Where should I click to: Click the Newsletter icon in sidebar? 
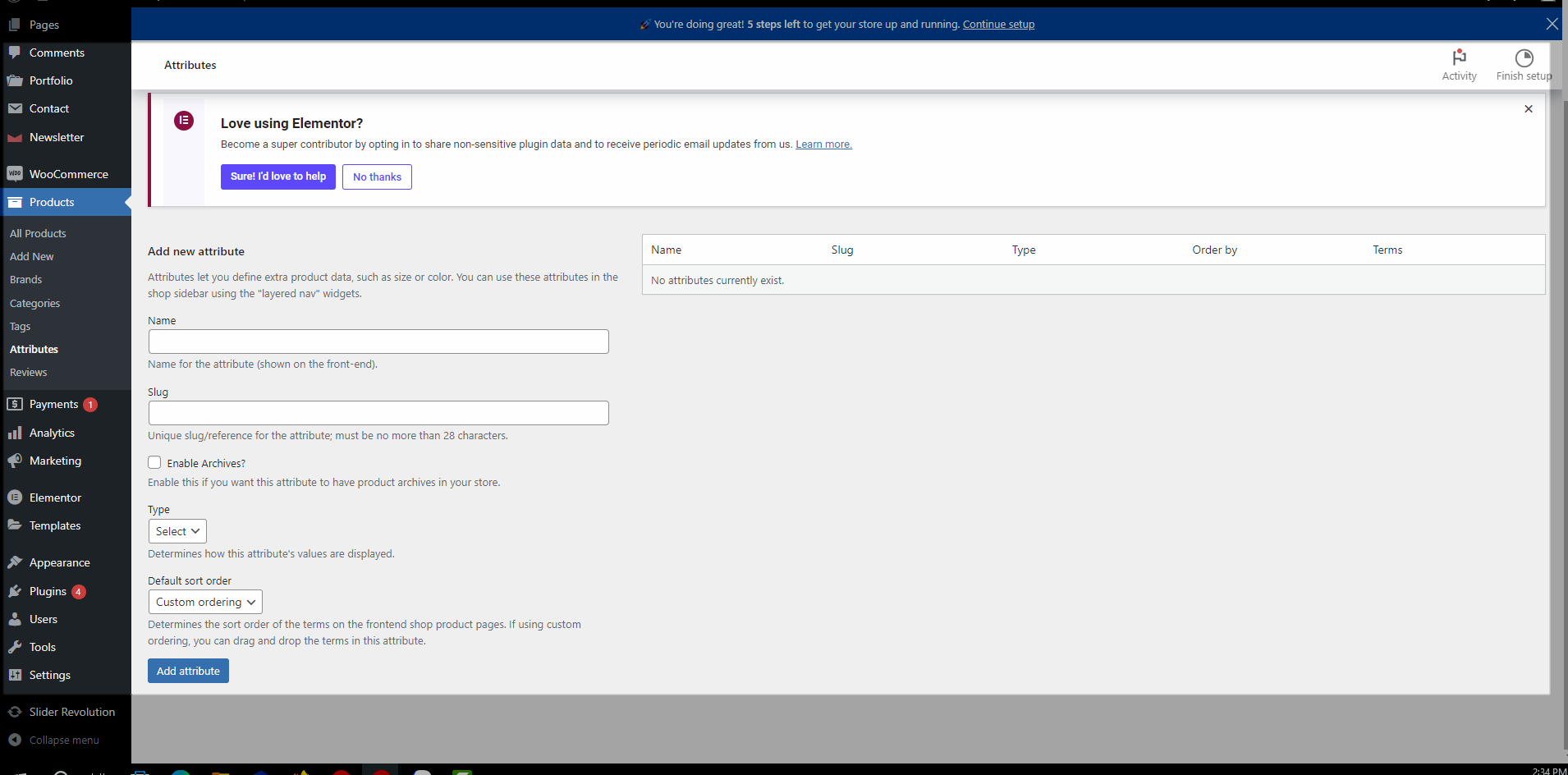coord(15,137)
